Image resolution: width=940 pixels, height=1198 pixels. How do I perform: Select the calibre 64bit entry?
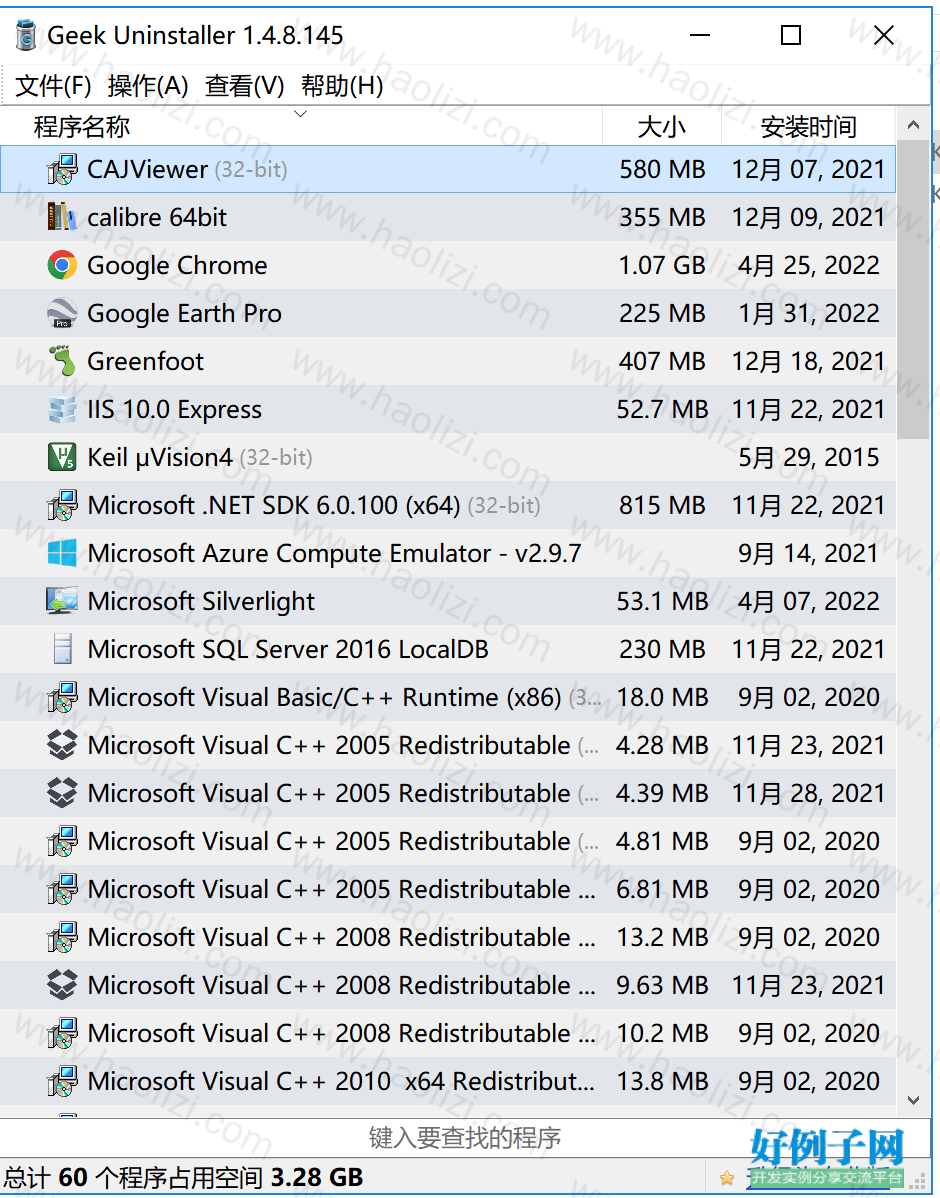point(157,218)
